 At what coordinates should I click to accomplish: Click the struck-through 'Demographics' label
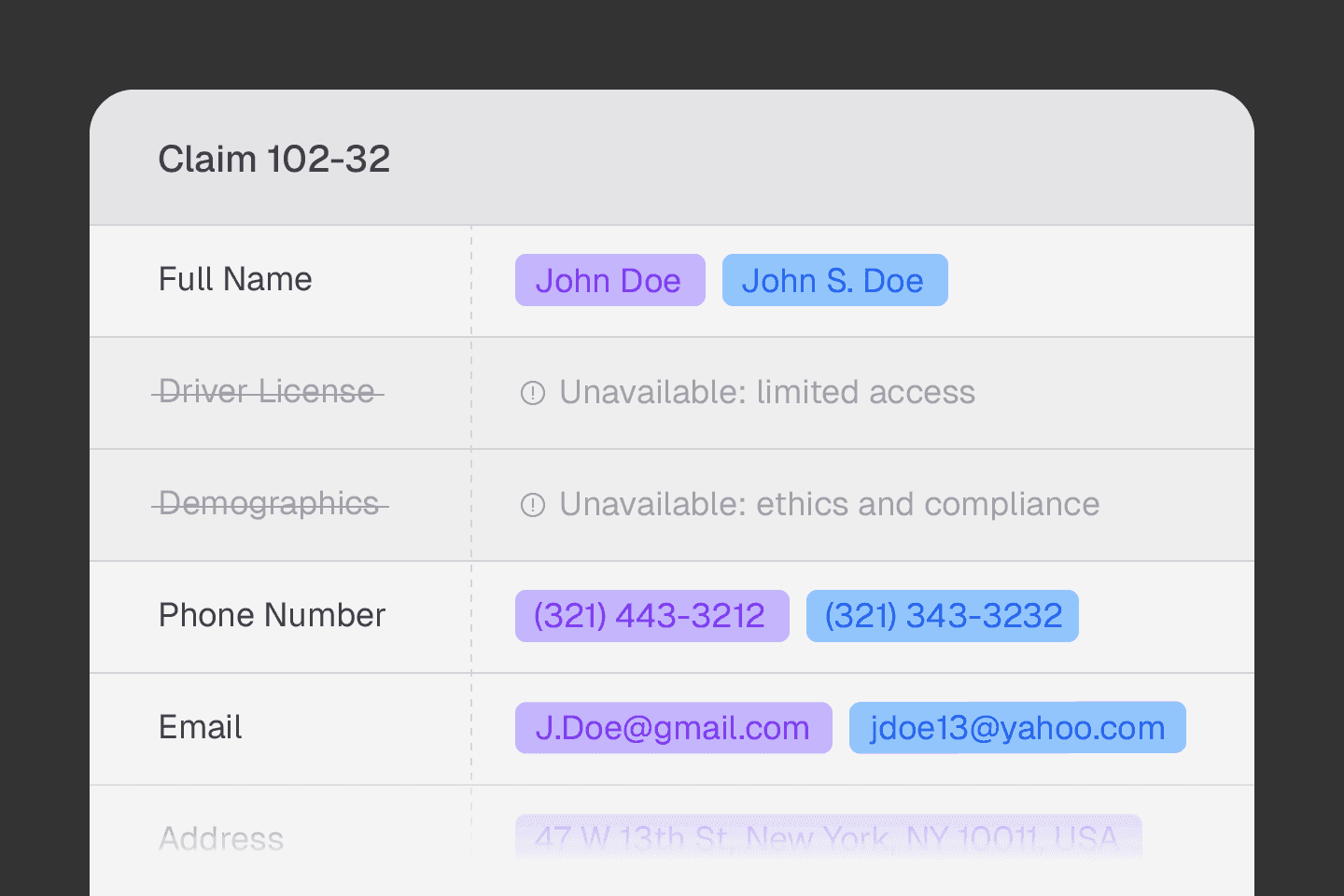click(270, 504)
